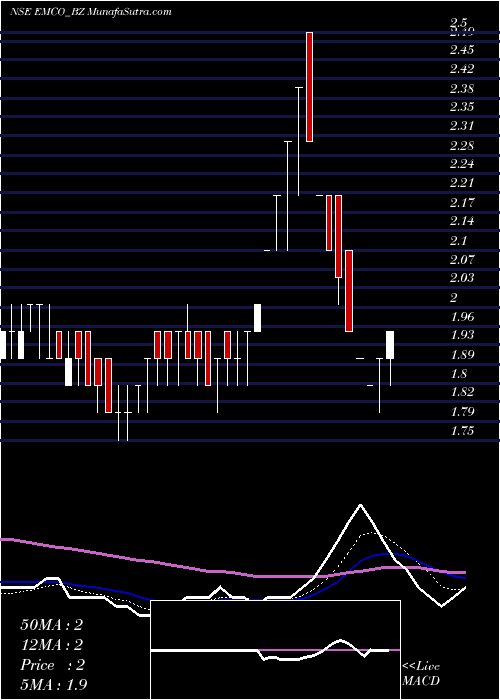Select the 2.21 price level label
Viewport: 500px width, 700px height.
tap(462, 183)
